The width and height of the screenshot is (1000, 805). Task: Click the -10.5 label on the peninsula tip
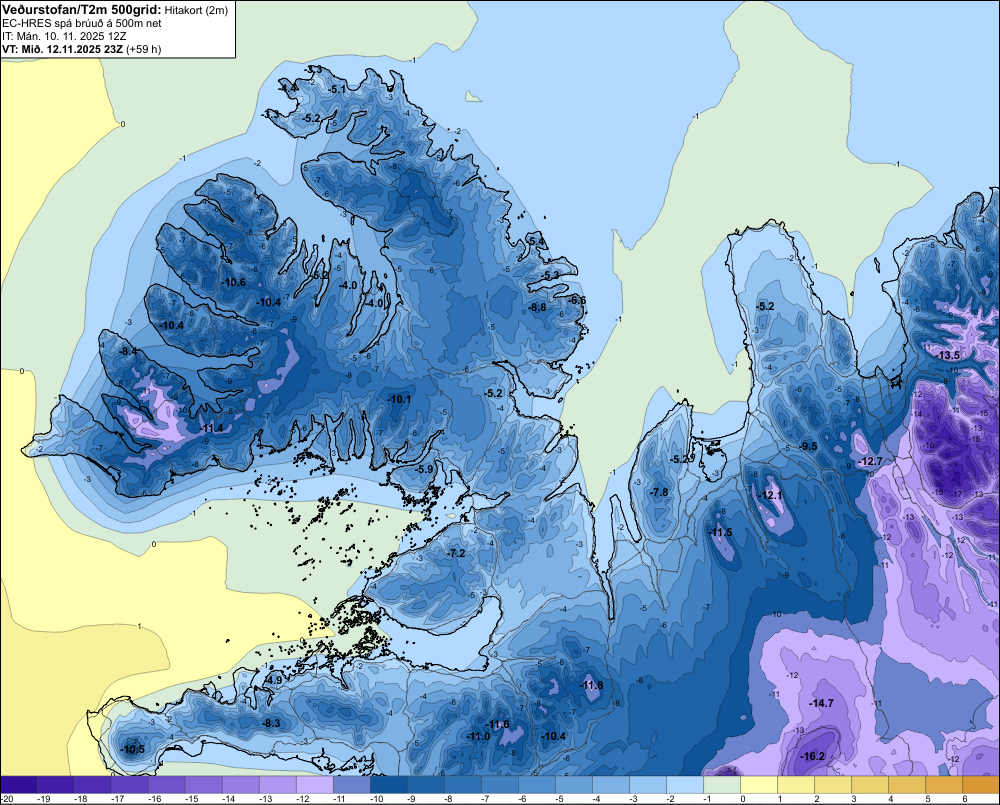[133, 750]
